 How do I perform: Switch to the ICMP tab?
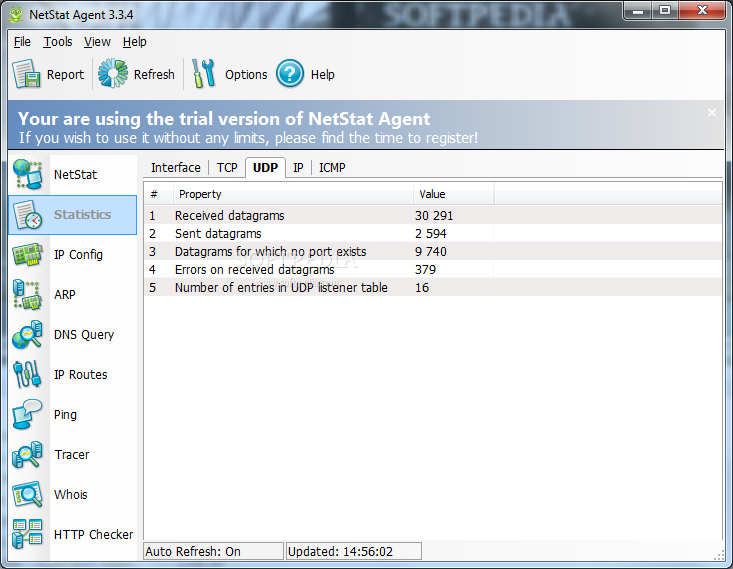pos(332,167)
